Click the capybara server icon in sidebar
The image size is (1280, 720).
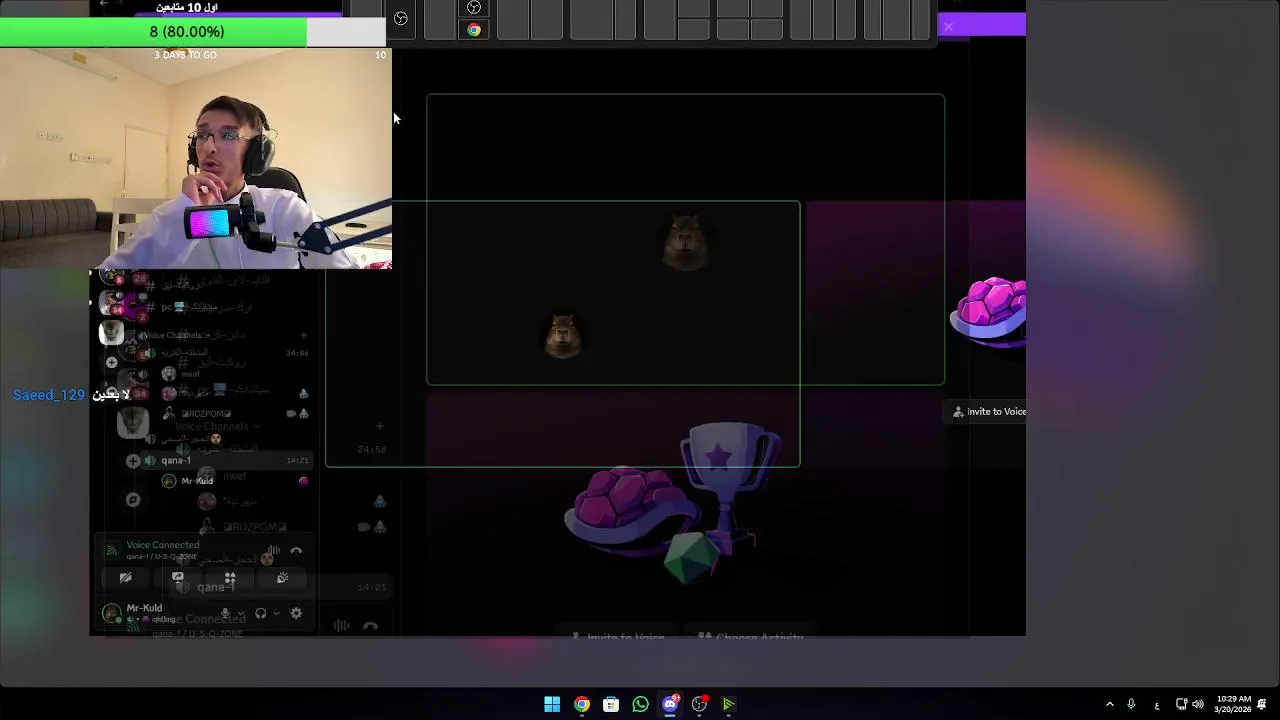point(112,333)
